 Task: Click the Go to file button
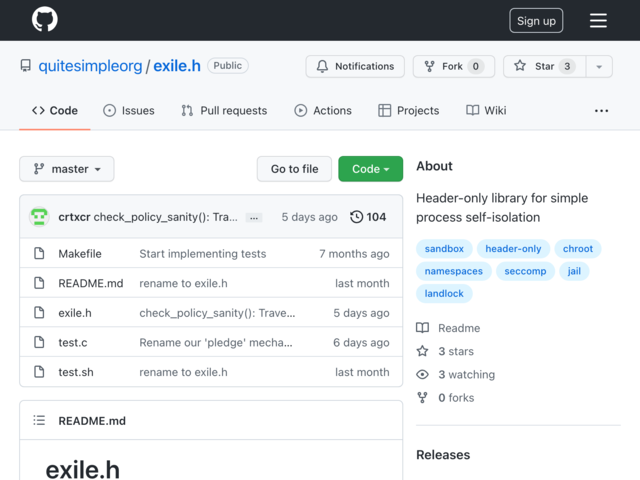click(294, 169)
